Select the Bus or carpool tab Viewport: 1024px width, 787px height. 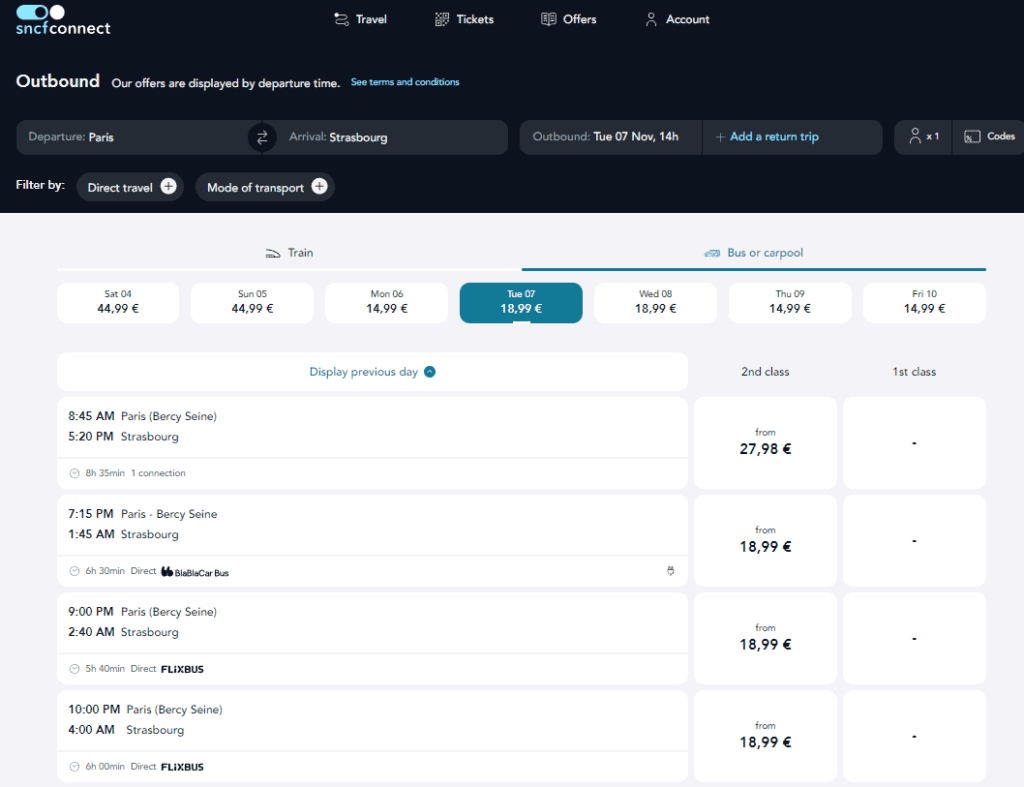click(754, 253)
